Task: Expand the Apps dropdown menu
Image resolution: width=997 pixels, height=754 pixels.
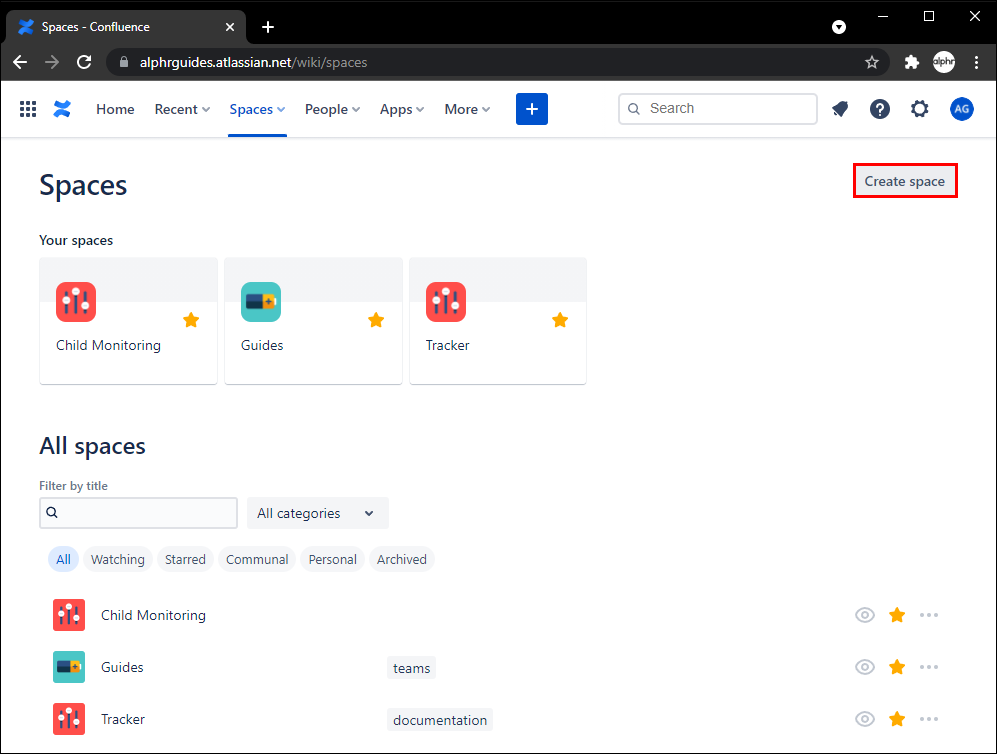Action: [x=402, y=109]
